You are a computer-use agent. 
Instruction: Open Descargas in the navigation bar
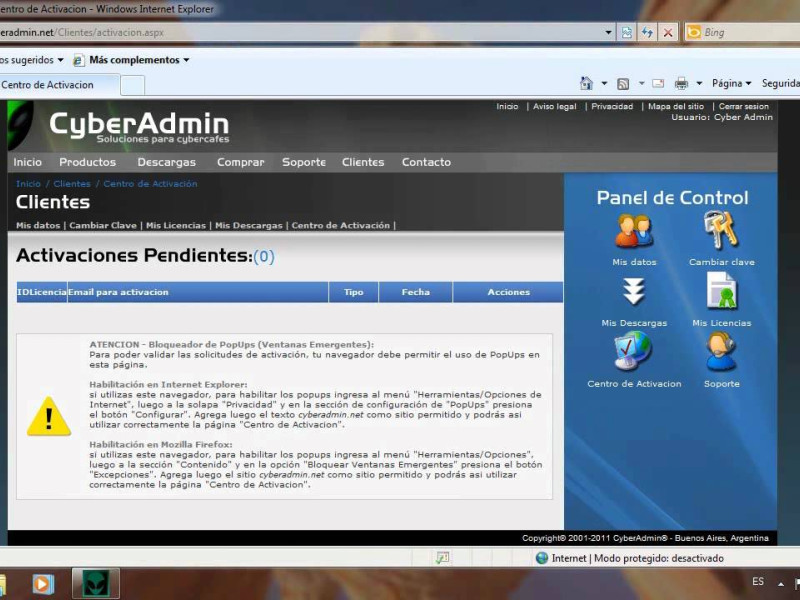pyautogui.click(x=166, y=162)
